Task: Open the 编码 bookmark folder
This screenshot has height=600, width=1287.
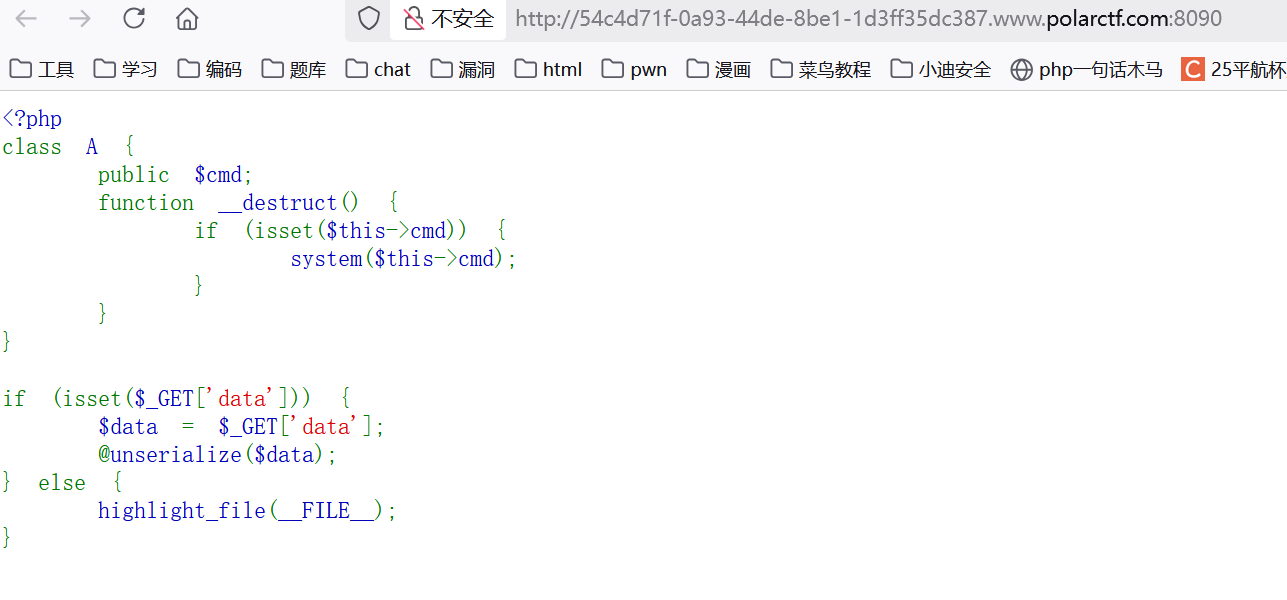Action: point(210,69)
